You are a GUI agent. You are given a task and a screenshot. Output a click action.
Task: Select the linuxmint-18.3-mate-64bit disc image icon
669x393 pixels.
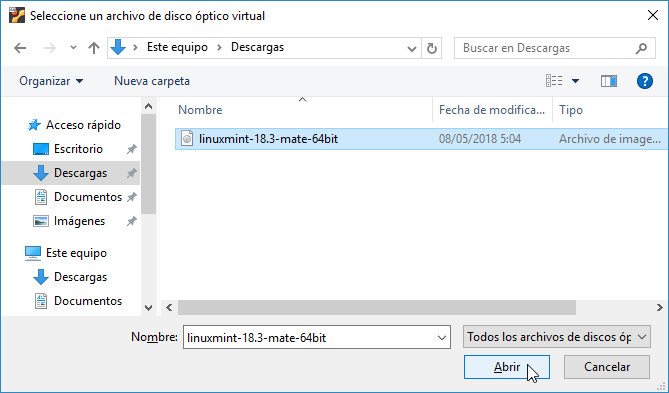(187, 139)
